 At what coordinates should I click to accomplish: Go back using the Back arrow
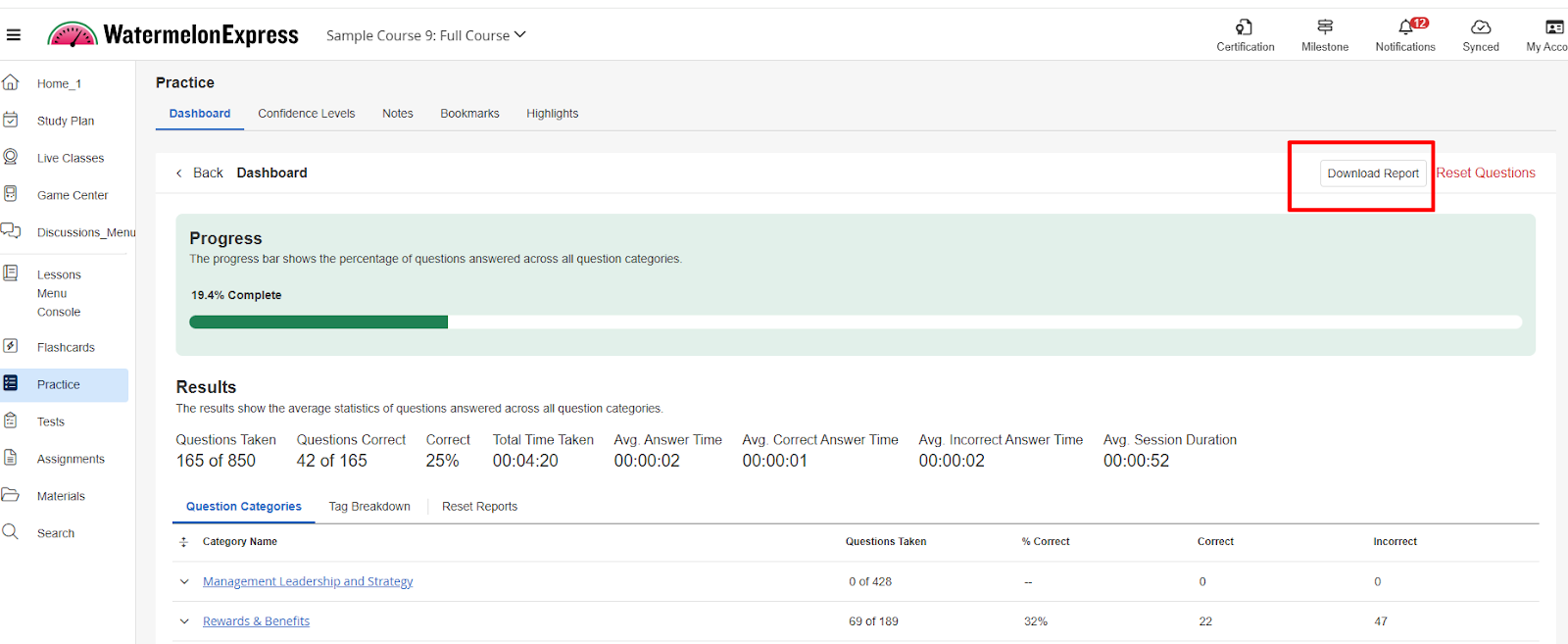pyautogui.click(x=179, y=173)
